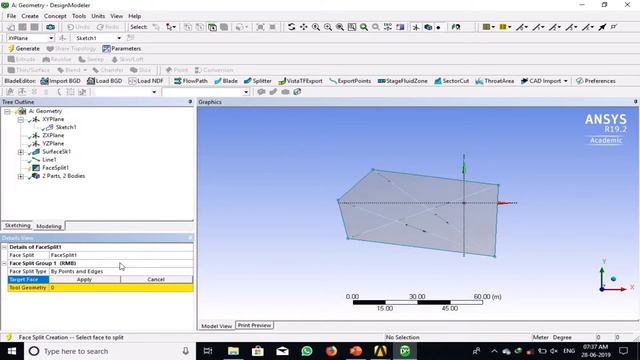640x360 pixels.
Task: Select the FlowPath tool
Action: pos(191,81)
